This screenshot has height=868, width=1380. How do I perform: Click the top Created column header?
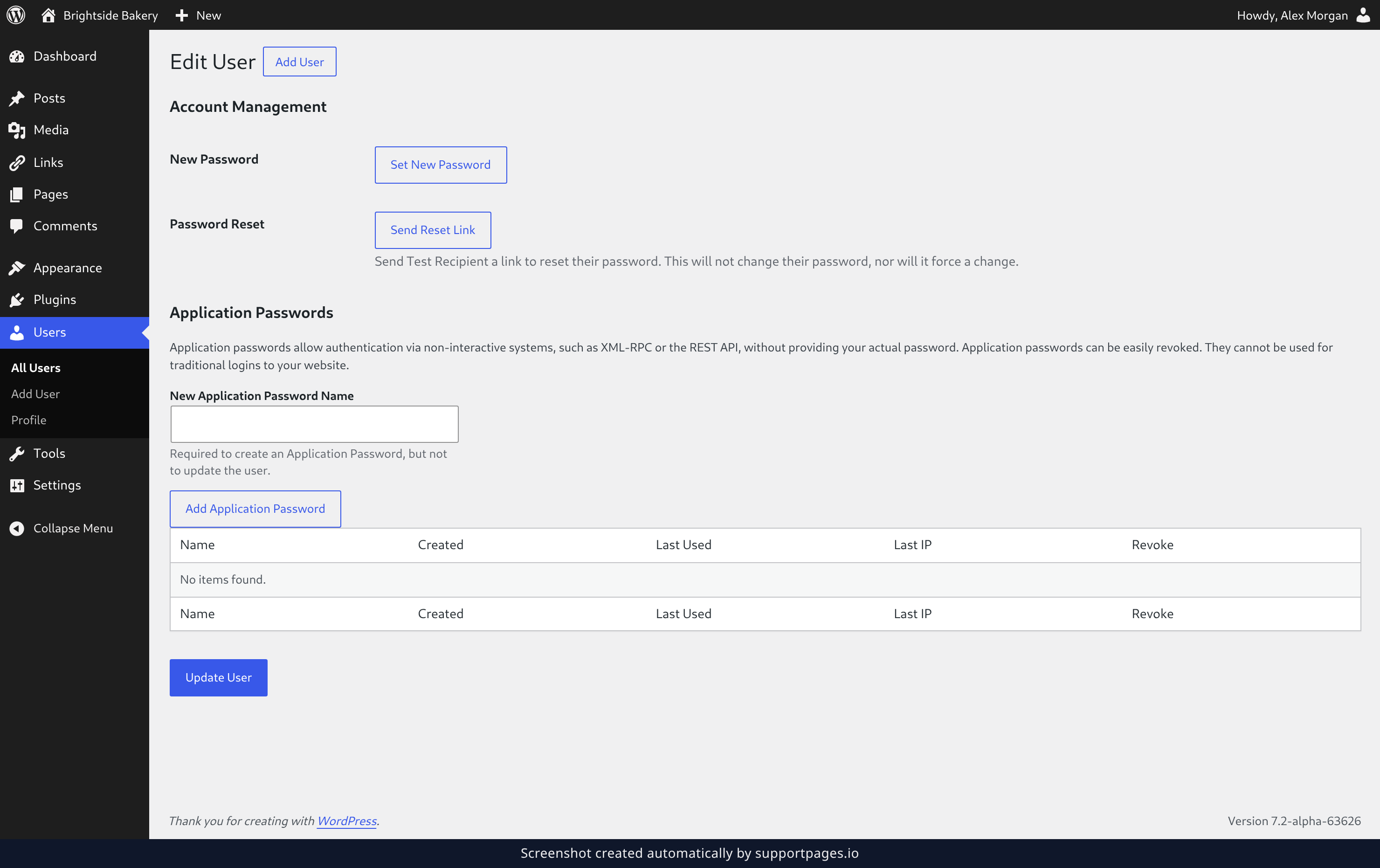coord(440,545)
